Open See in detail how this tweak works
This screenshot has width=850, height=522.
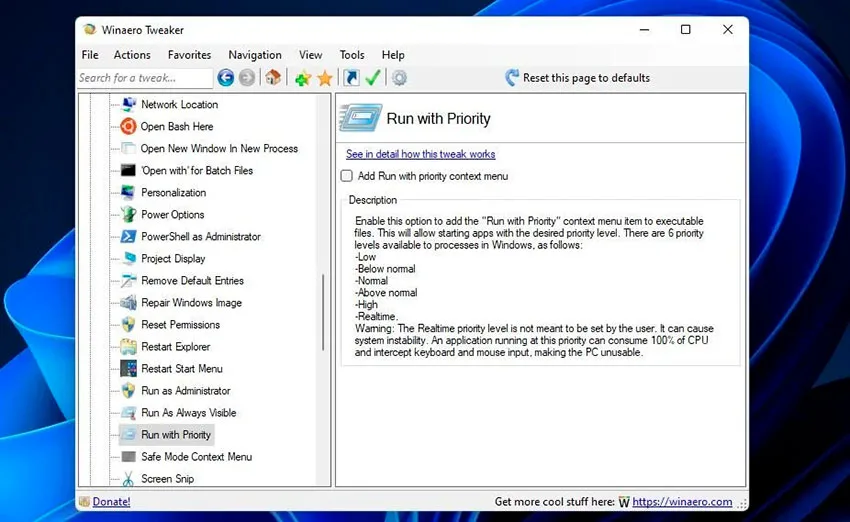[421, 154]
